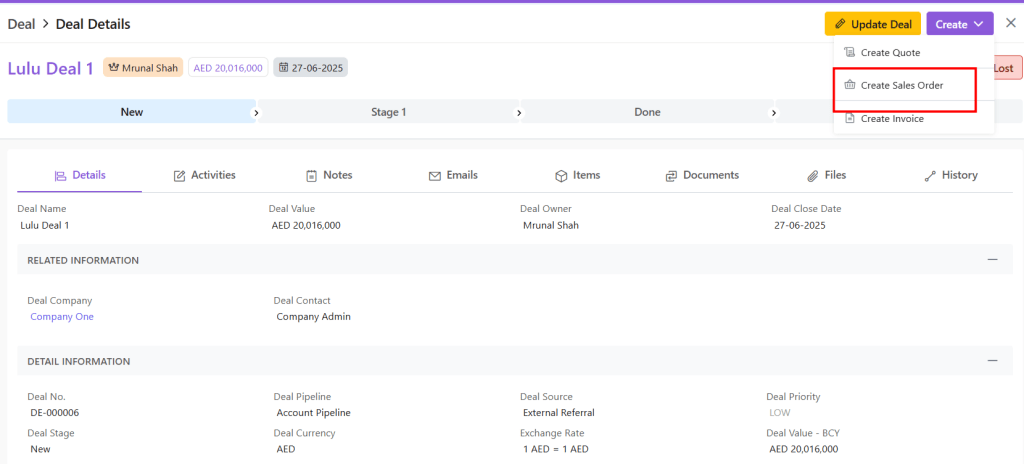The width and height of the screenshot is (1024, 464).
Task: Click the Items box icon
Action: (x=561, y=176)
